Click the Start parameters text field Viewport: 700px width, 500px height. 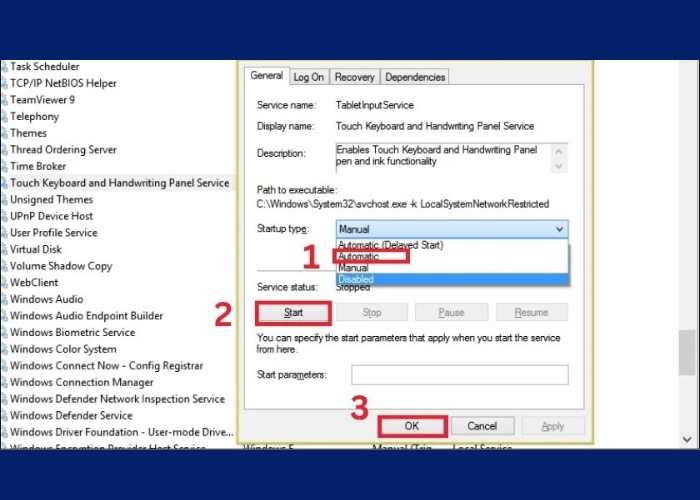459,375
